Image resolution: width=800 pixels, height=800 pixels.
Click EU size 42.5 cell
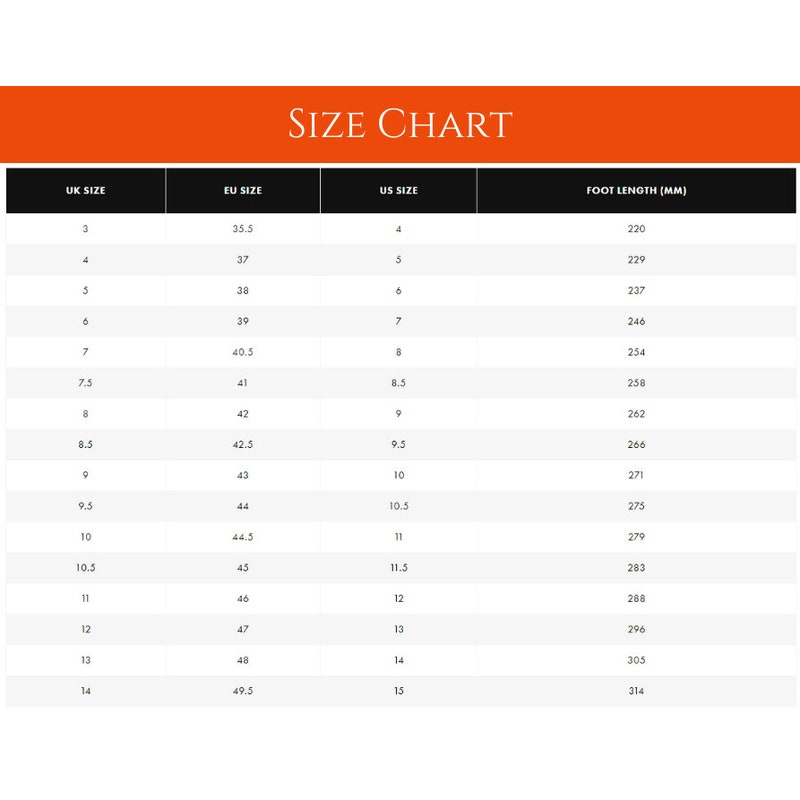(243, 444)
